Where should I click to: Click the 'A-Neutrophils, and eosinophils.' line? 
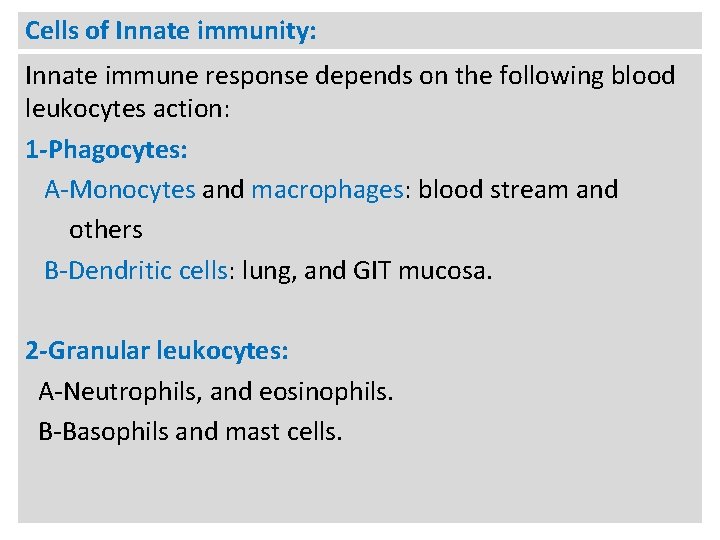coord(216,392)
